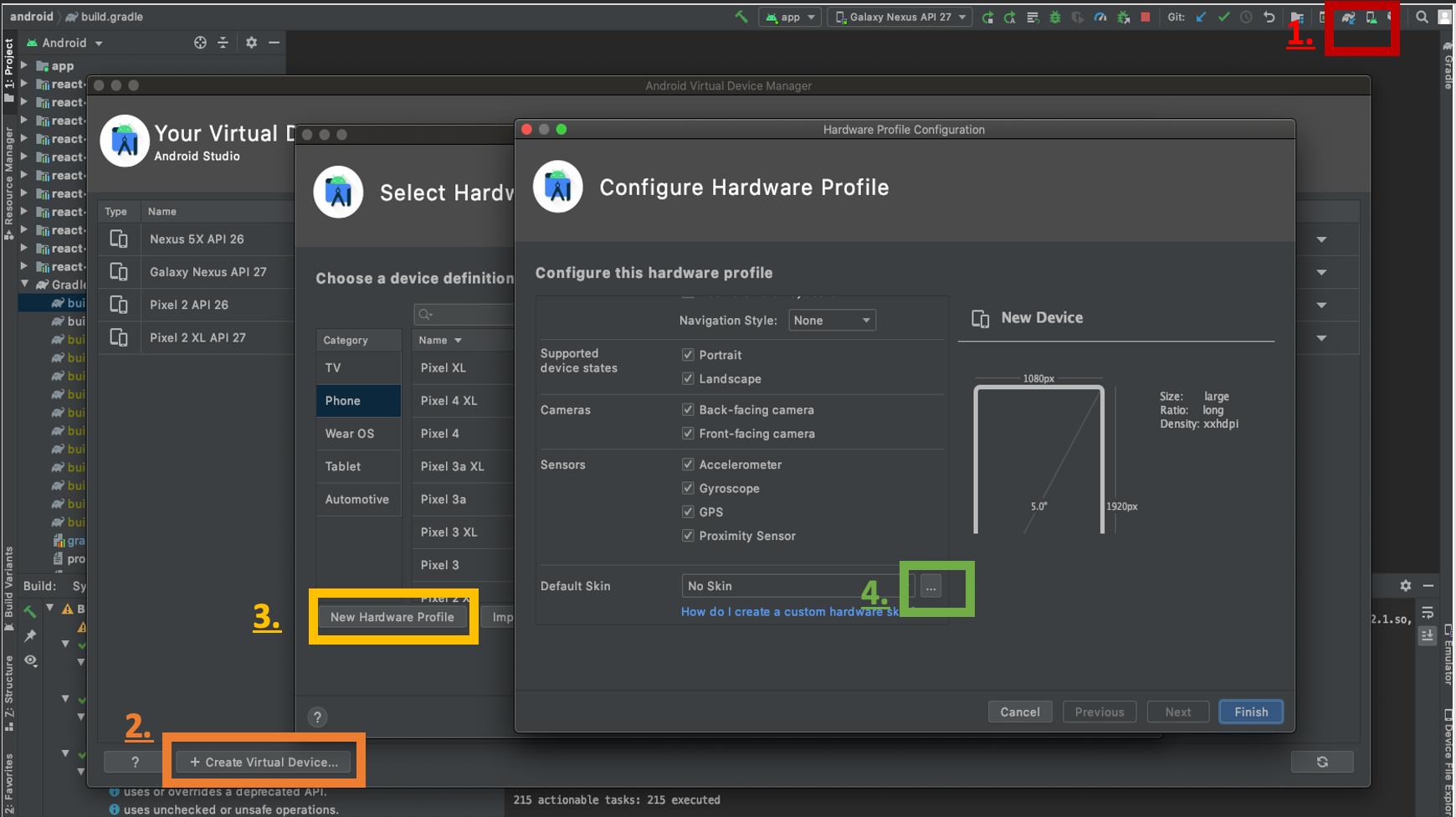This screenshot has height=817, width=1456.
Task: Click the New Hardware Profile button
Action: pos(392,617)
